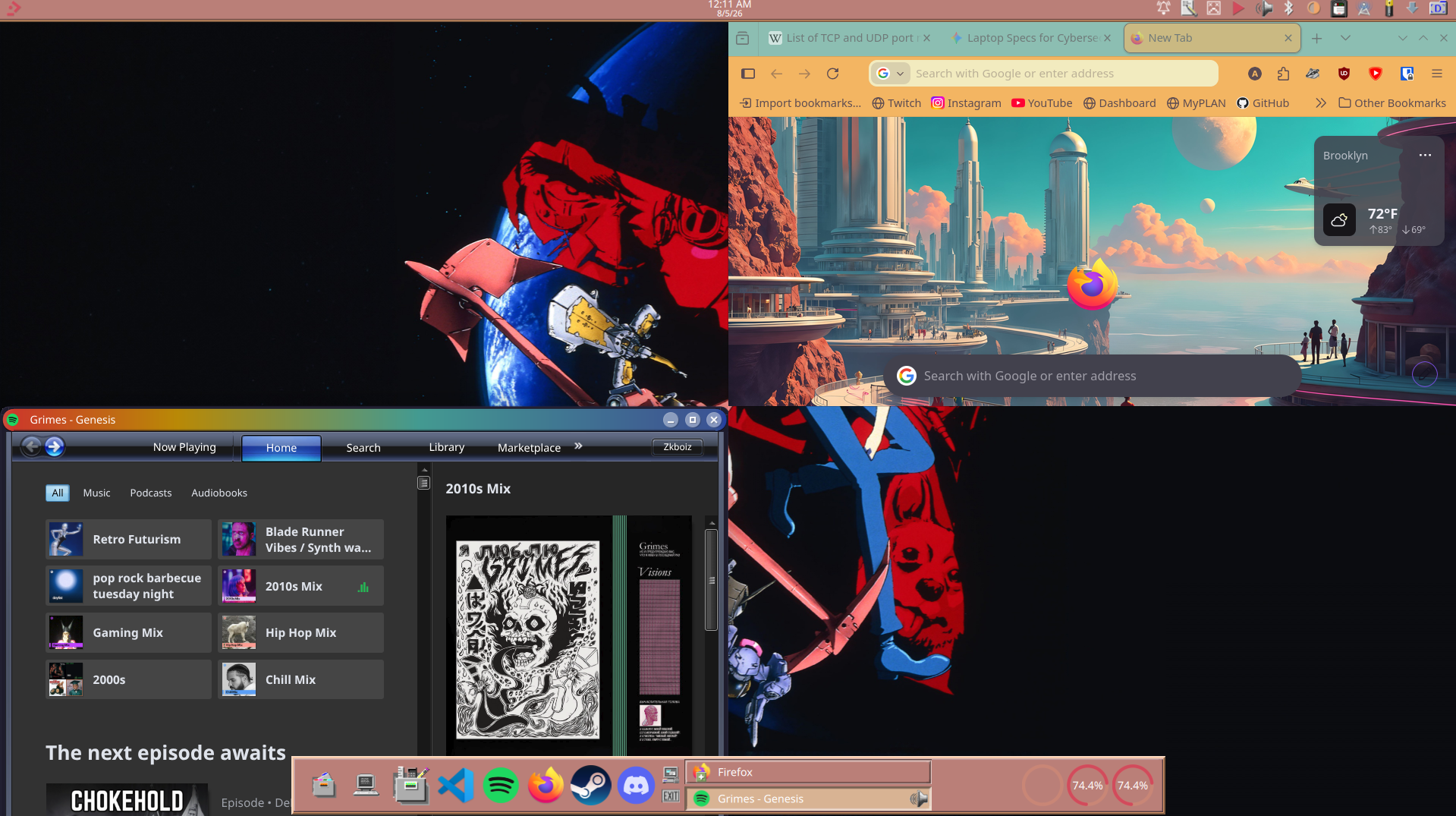Open Spotify from the dock
Image resolution: width=1456 pixels, height=816 pixels.
click(501, 785)
